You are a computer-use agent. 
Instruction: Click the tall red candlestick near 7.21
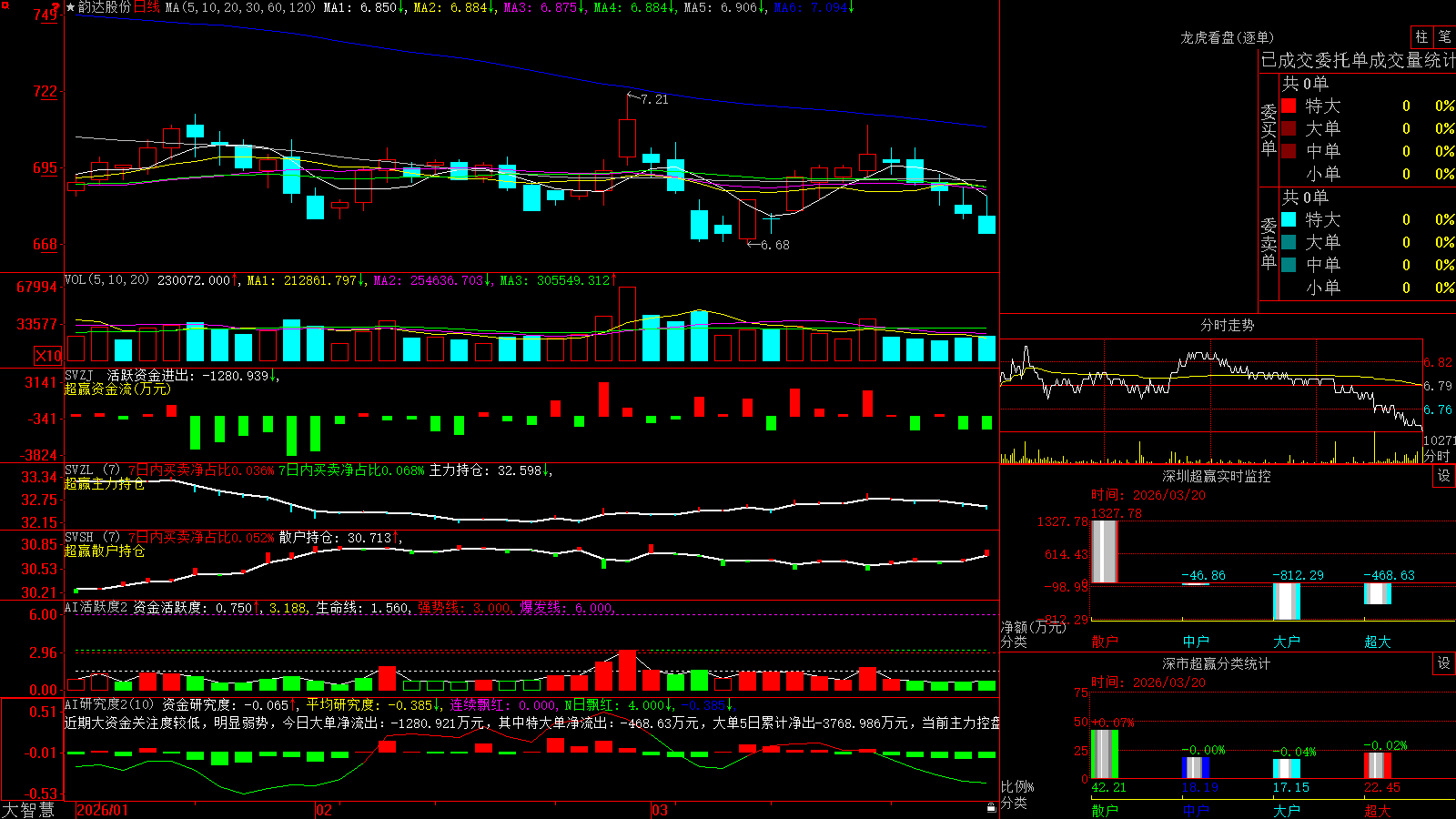click(x=627, y=137)
